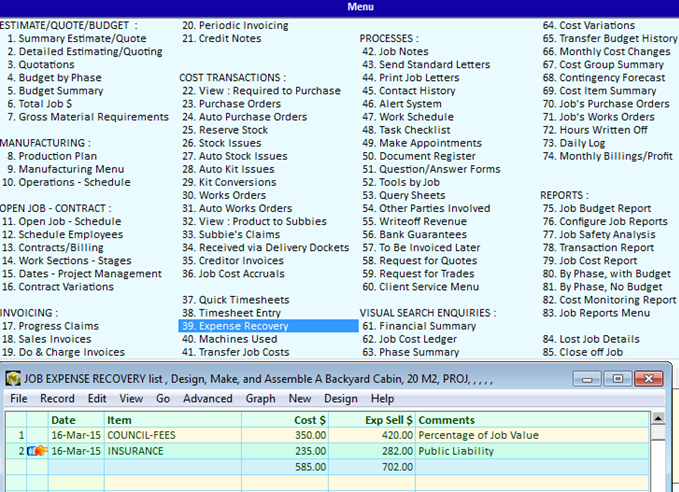Screen dimensions: 679x492
Task: Open 23. Purchase Orders
Action: click(x=231, y=104)
